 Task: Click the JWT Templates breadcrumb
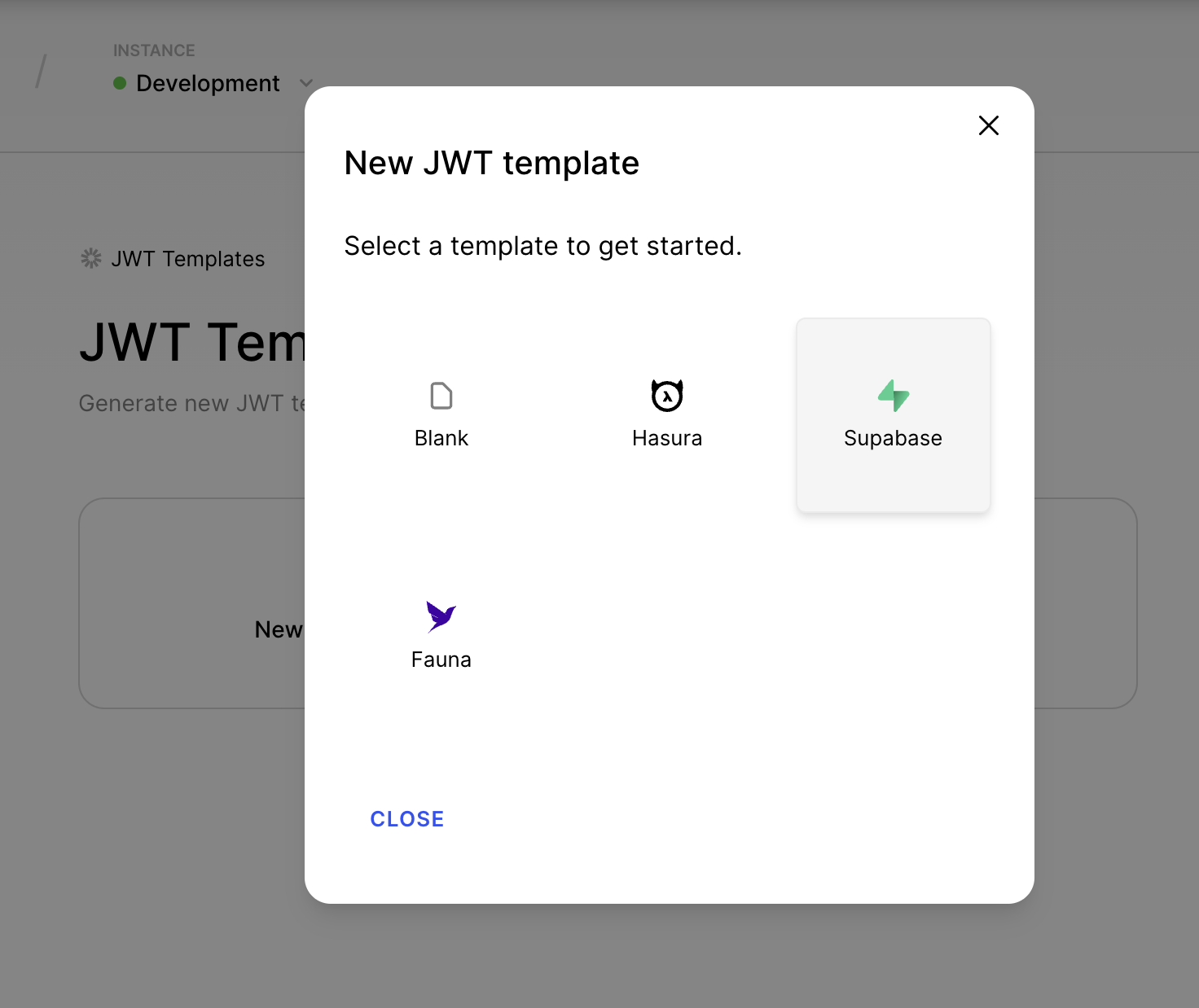coord(188,259)
